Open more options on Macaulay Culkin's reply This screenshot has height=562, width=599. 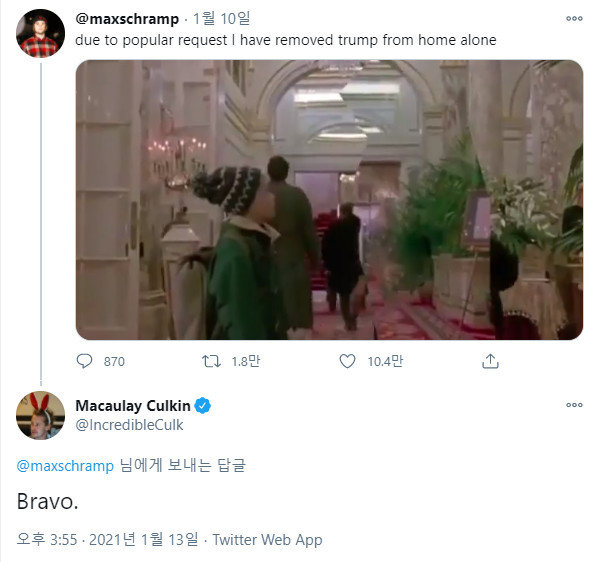[574, 405]
